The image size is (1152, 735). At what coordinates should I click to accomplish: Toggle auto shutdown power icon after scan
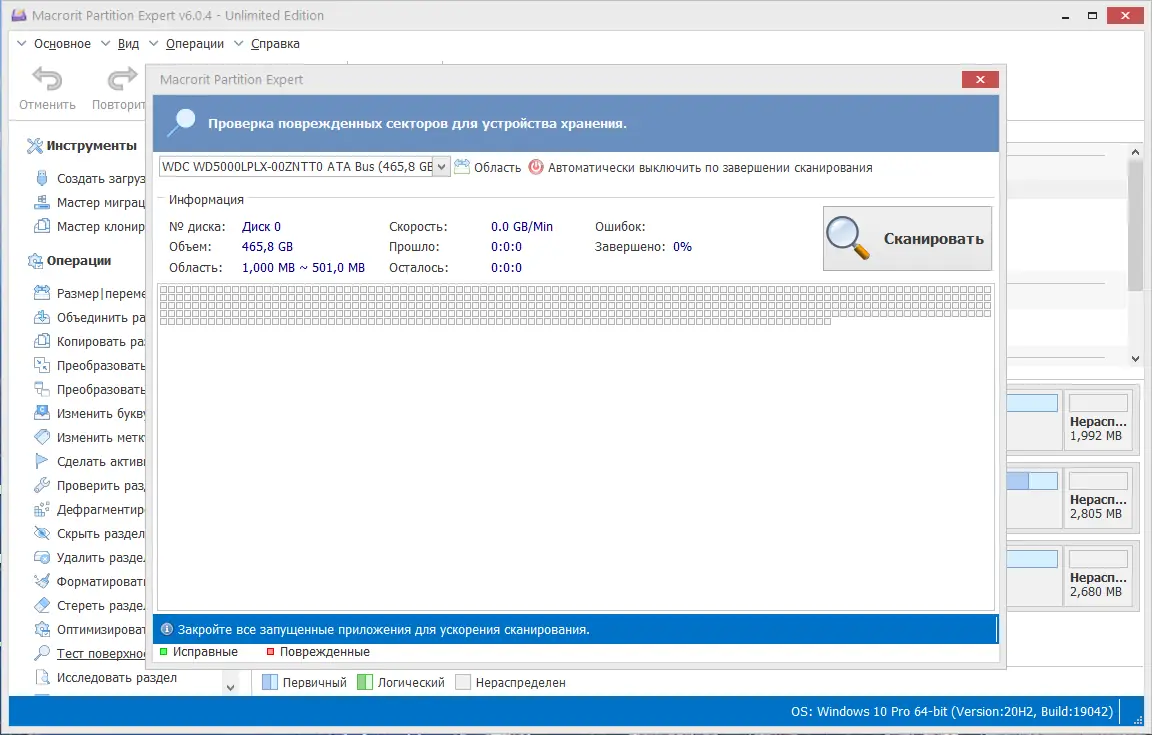(536, 167)
